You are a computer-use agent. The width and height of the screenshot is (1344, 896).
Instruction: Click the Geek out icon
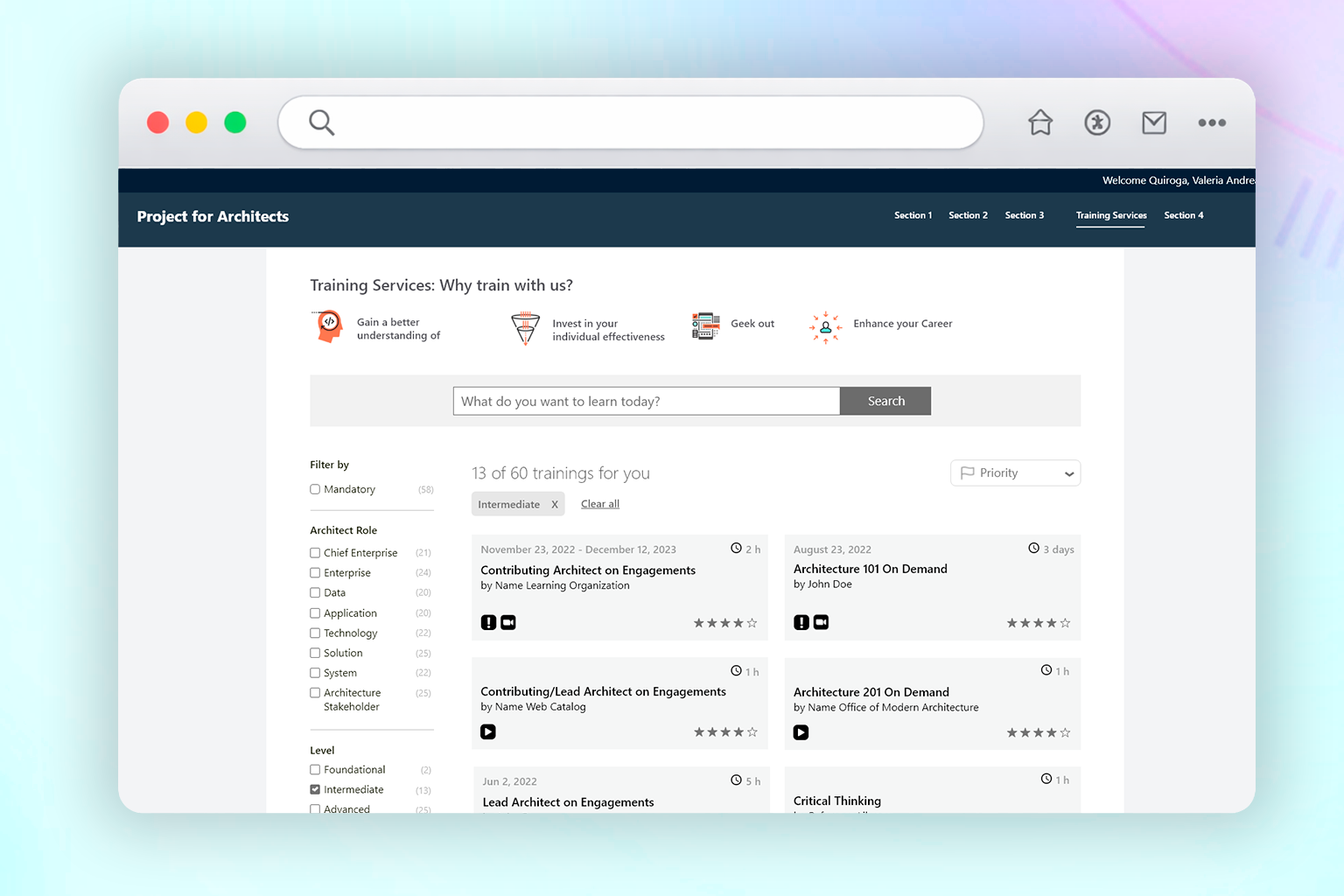pos(704,325)
